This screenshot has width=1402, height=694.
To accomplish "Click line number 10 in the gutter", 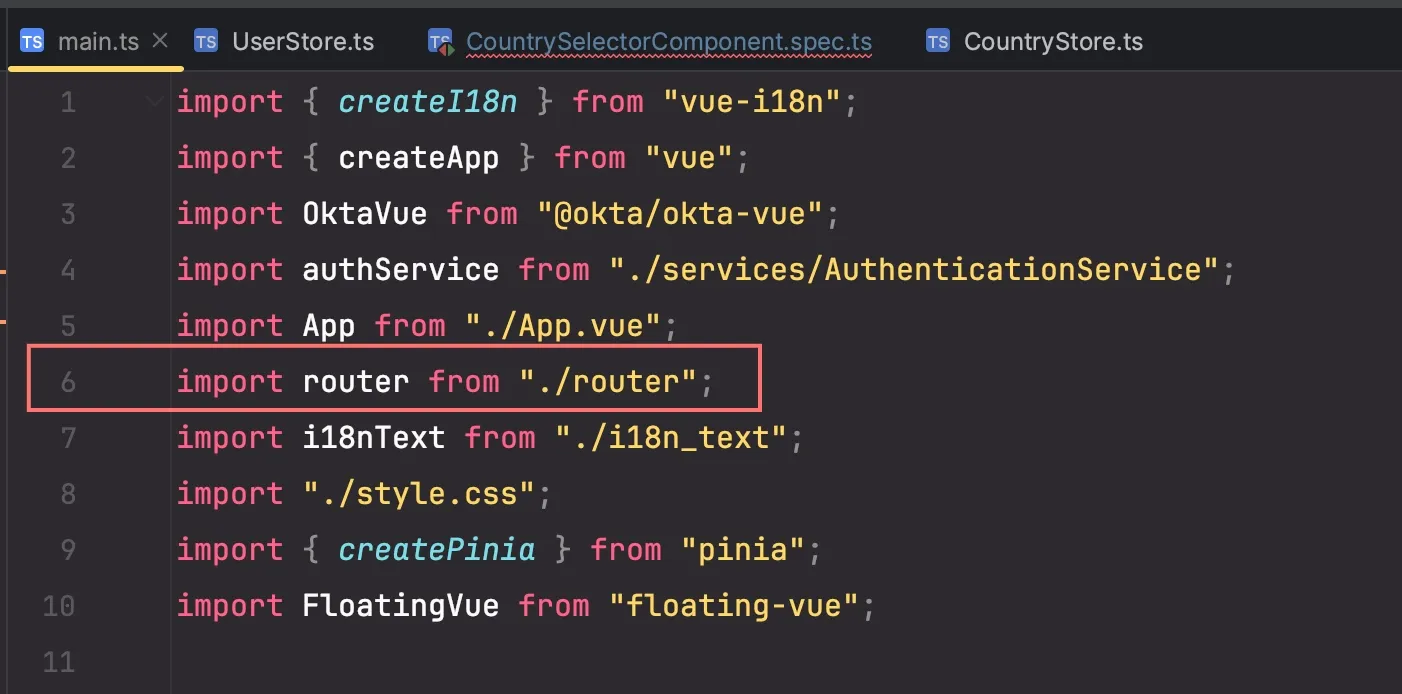I will click(59, 606).
